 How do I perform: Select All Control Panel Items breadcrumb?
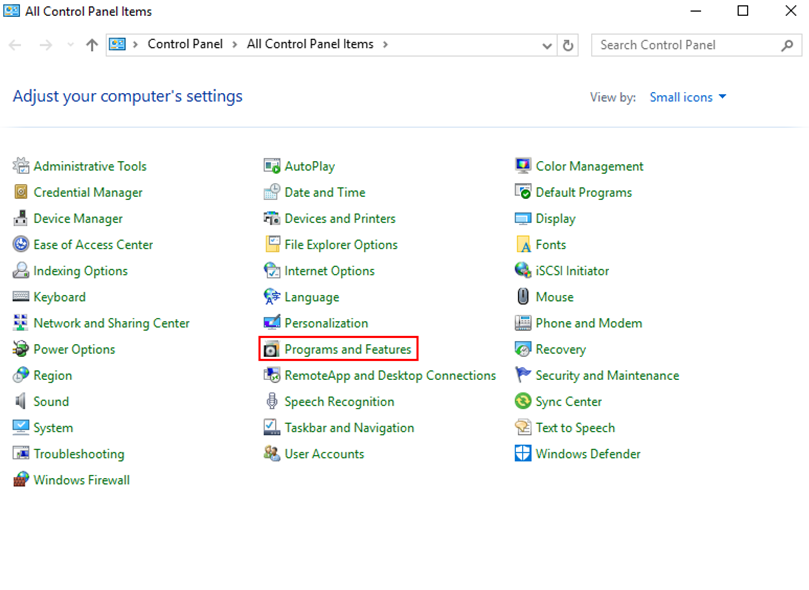point(310,44)
